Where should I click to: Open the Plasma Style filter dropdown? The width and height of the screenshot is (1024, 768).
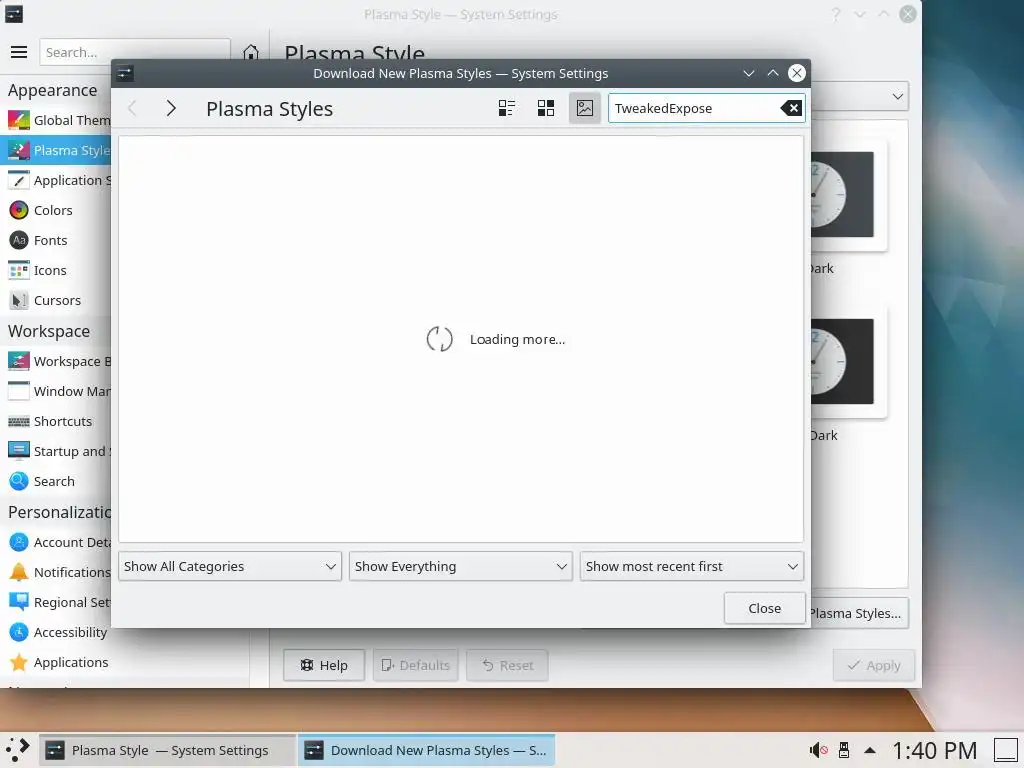859,96
